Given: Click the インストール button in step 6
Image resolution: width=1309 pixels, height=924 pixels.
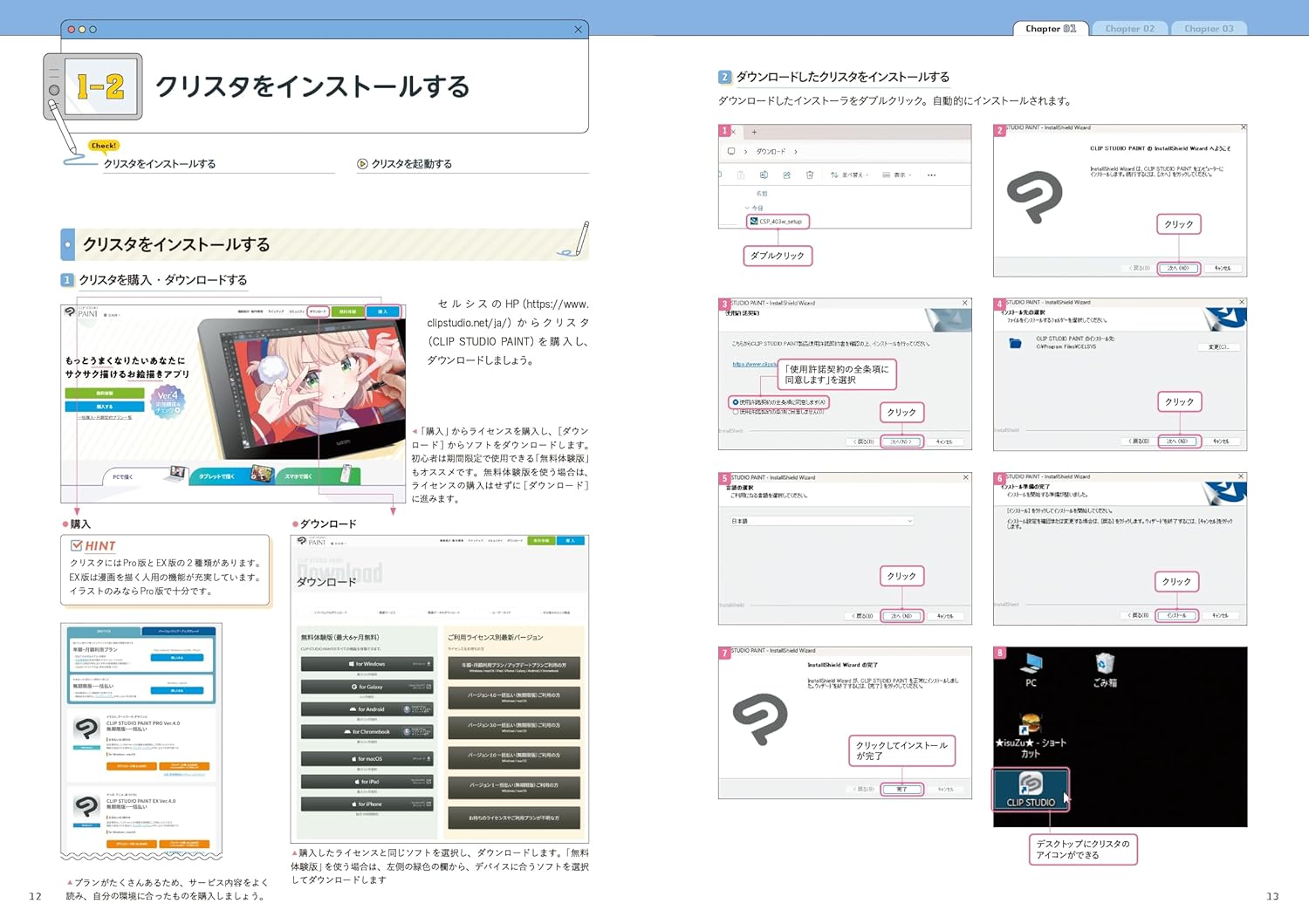Looking at the screenshot, I should point(1176,615).
